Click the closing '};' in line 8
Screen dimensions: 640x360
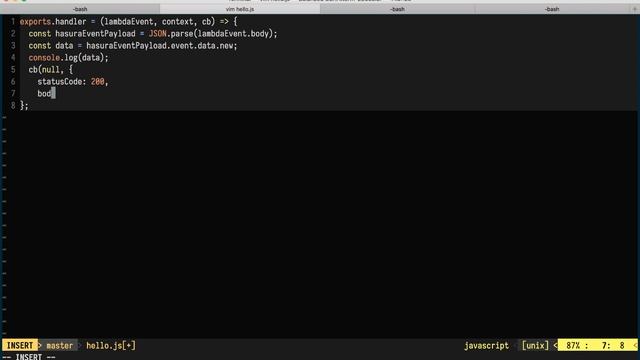[24, 106]
